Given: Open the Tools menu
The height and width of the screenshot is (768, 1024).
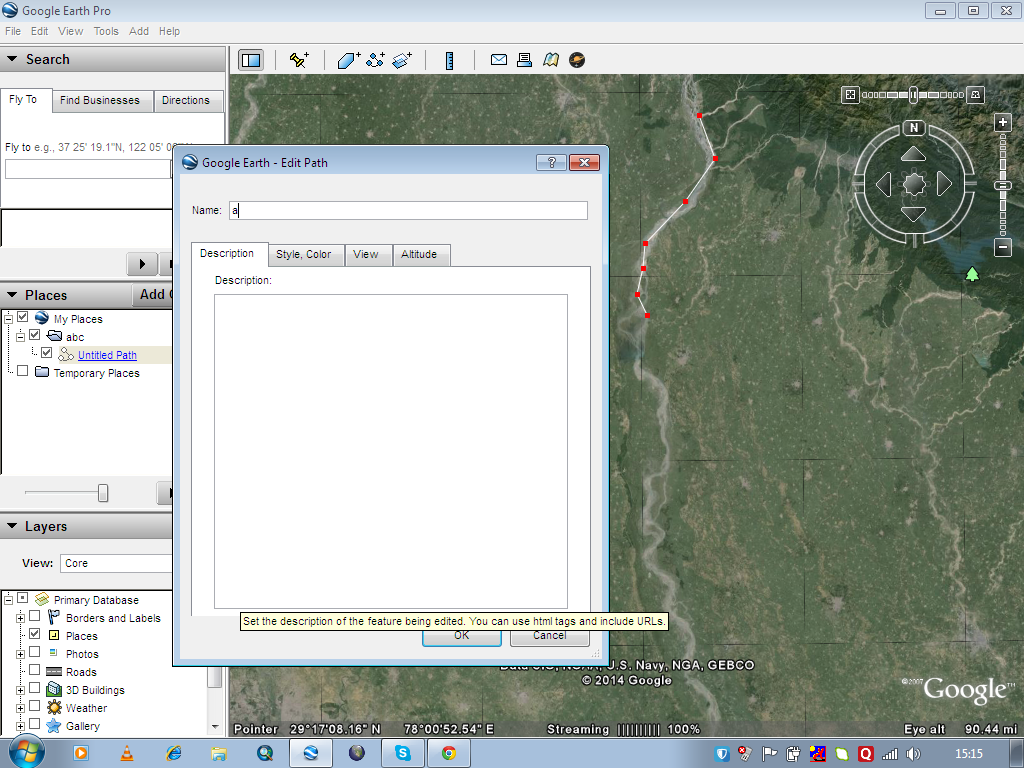Looking at the screenshot, I should tap(105, 31).
